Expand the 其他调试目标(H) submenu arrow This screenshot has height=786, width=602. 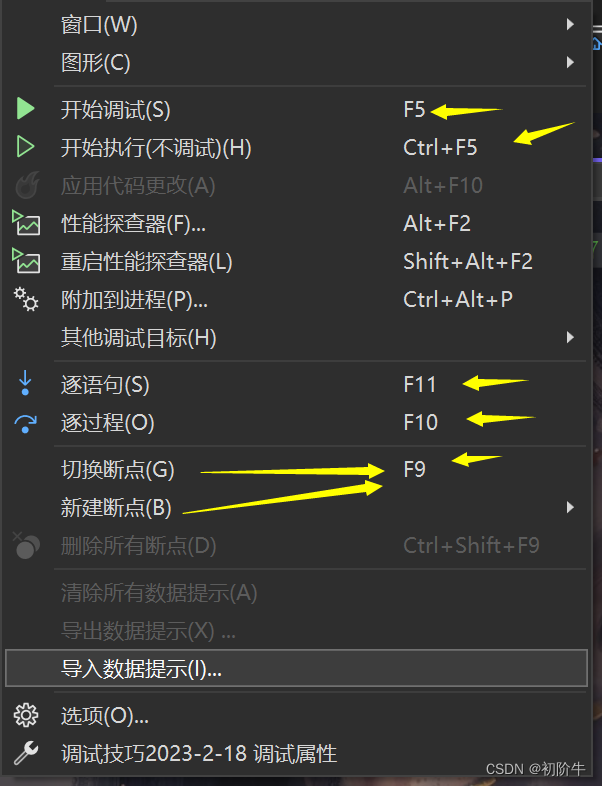[x=570, y=337]
